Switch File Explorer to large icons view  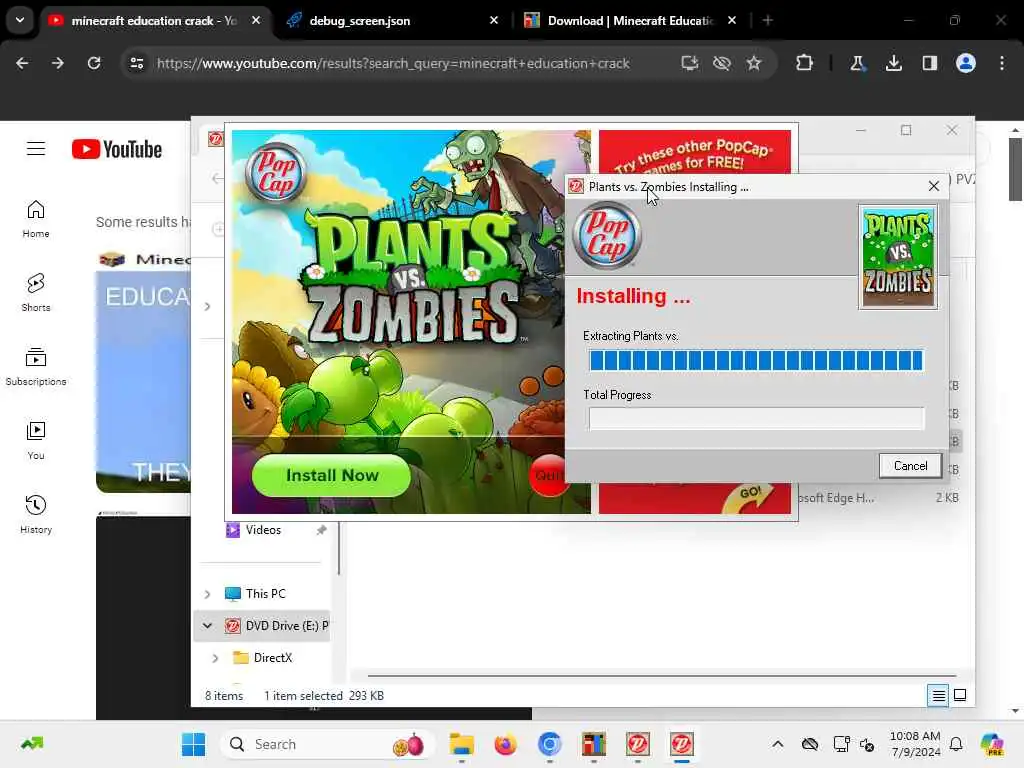pyautogui.click(x=960, y=696)
